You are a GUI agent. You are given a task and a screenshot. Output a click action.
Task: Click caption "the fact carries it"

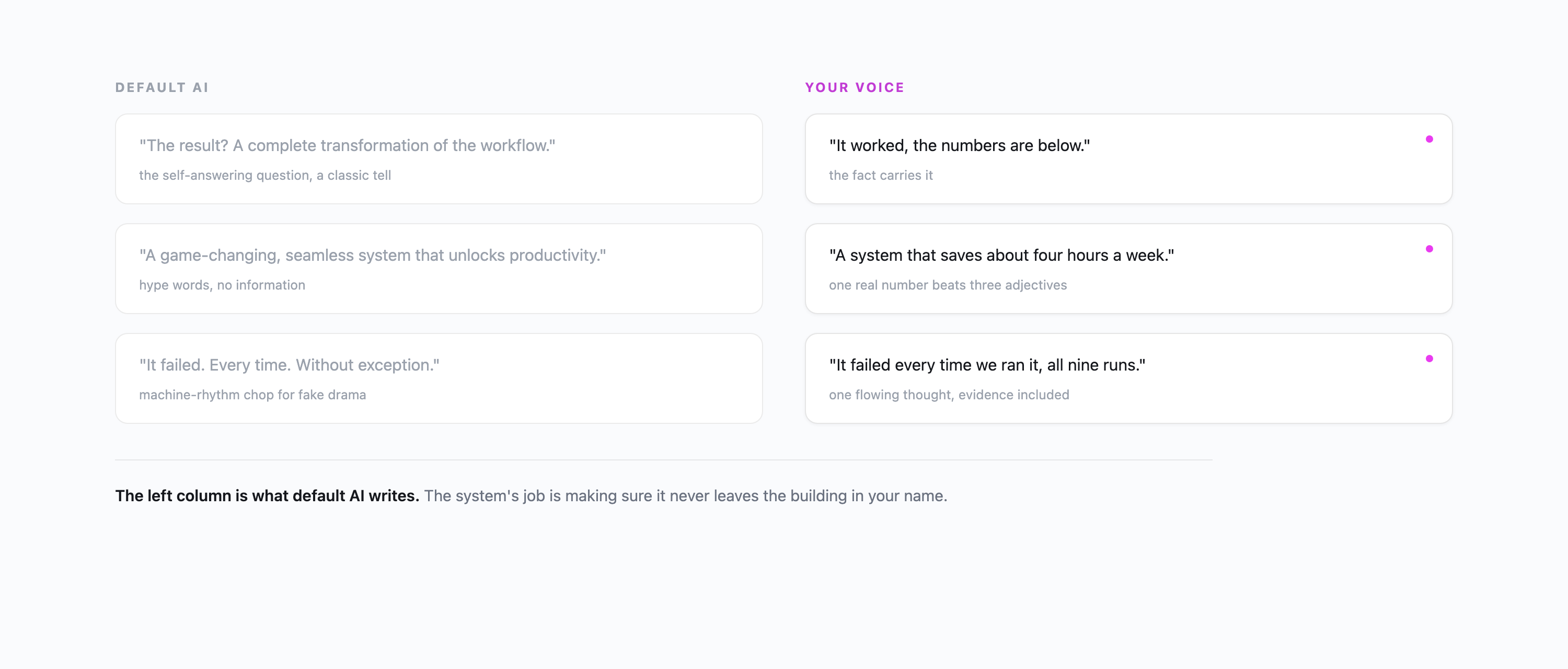[880, 175]
